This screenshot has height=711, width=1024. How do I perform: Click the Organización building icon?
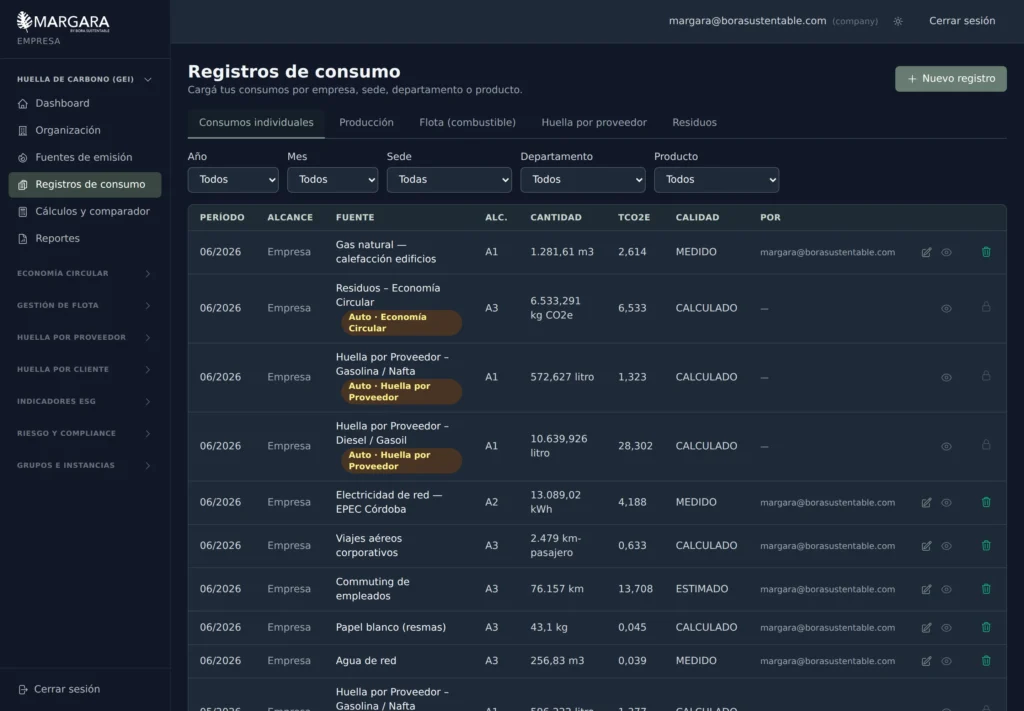click(x=23, y=131)
